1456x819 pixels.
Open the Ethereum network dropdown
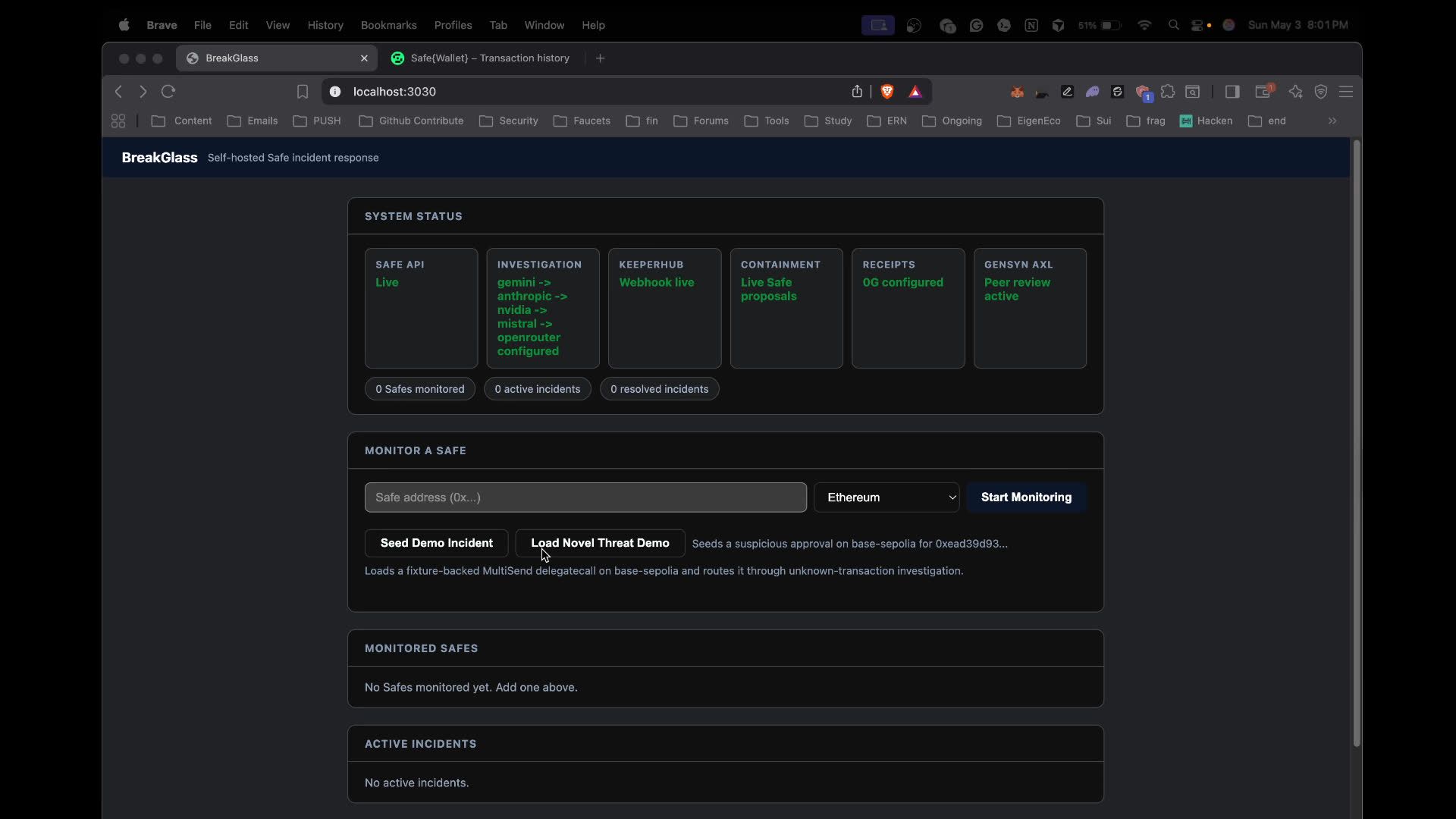pyautogui.click(x=886, y=497)
